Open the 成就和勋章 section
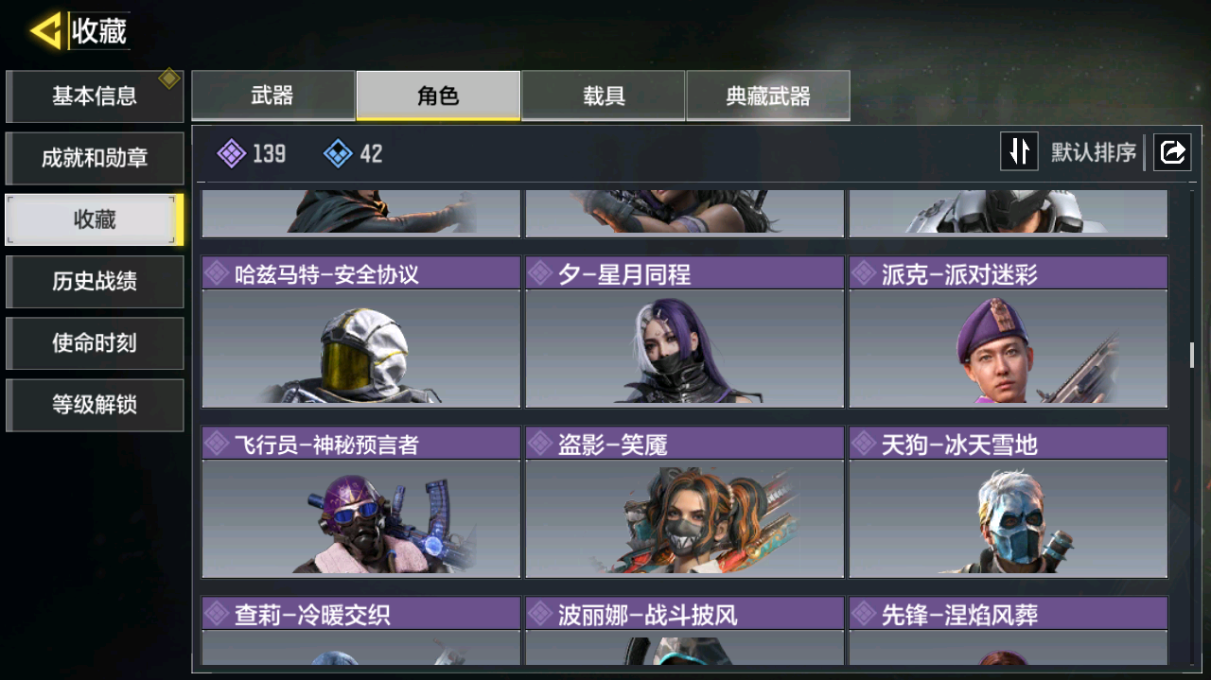Image resolution: width=1211 pixels, height=680 pixels. 94,158
